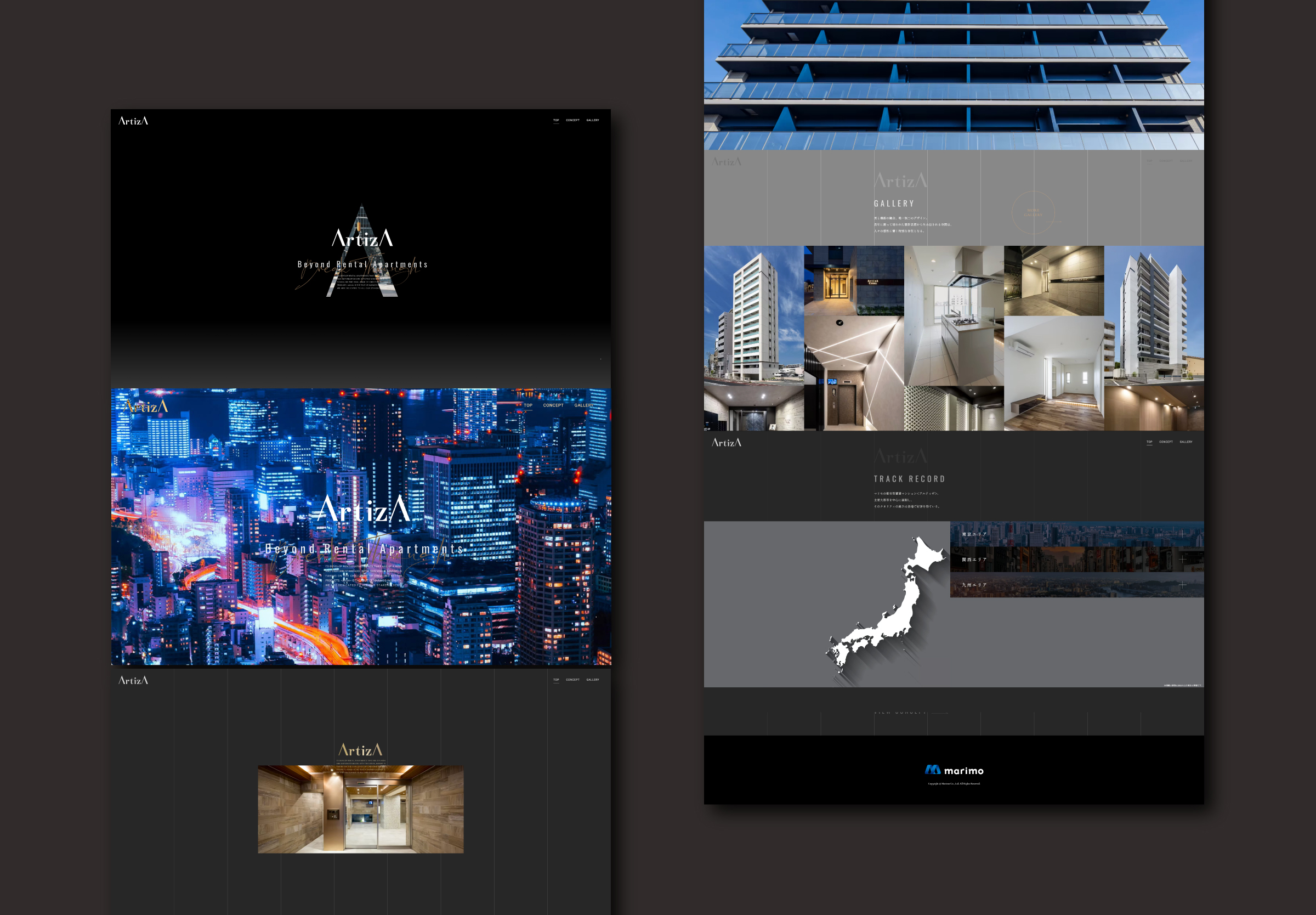The height and width of the screenshot is (915, 1316).
Task: Open GALLERY in the Track Record header
Action: point(1185,442)
